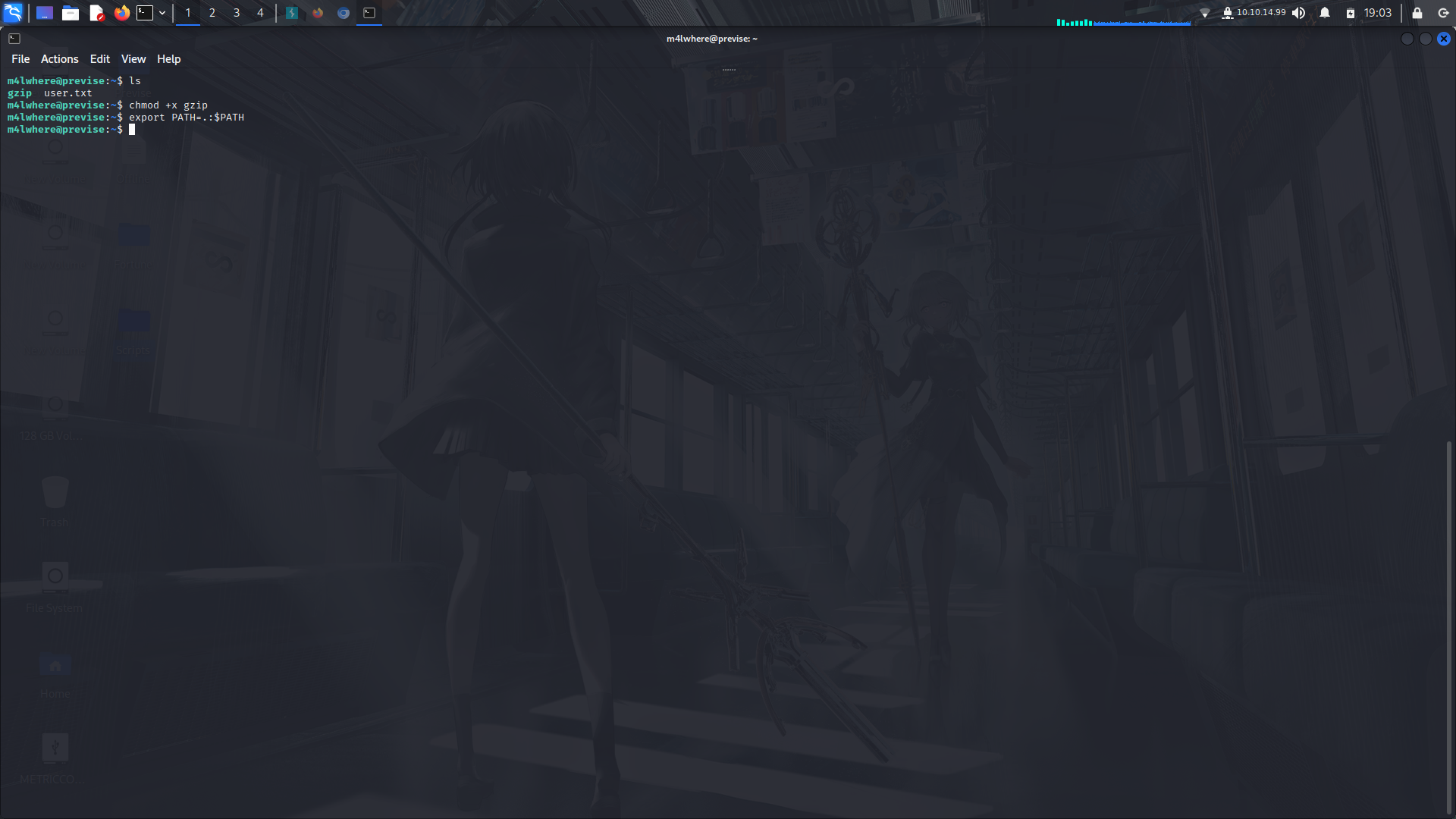Toggle the power manager tray icon

pyautogui.click(x=1350, y=13)
